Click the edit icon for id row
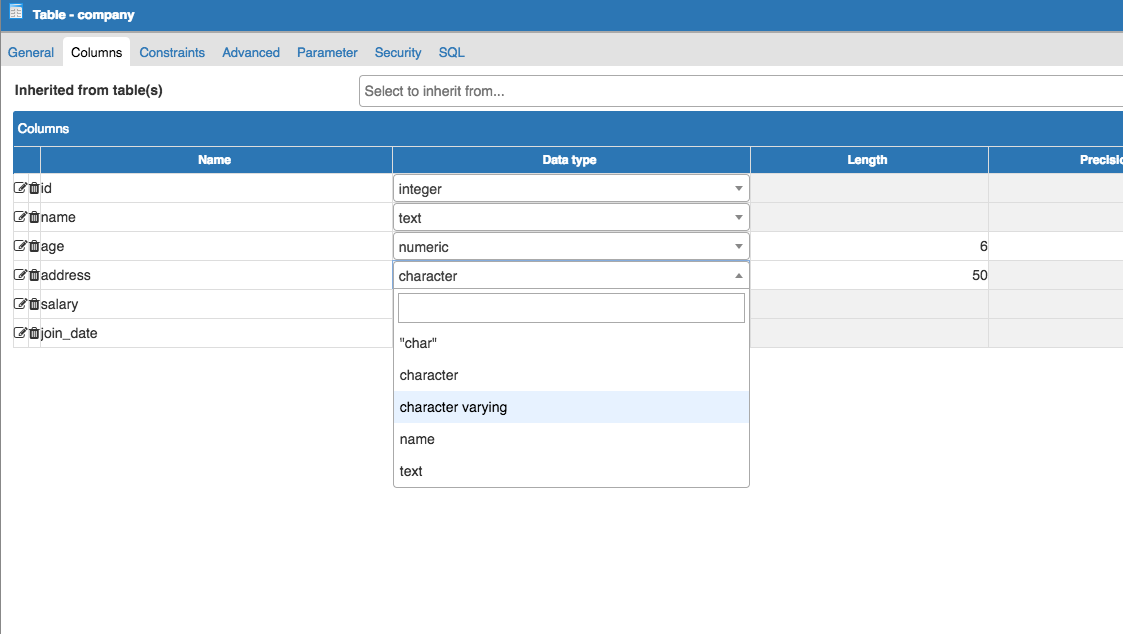 pos(20,188)
